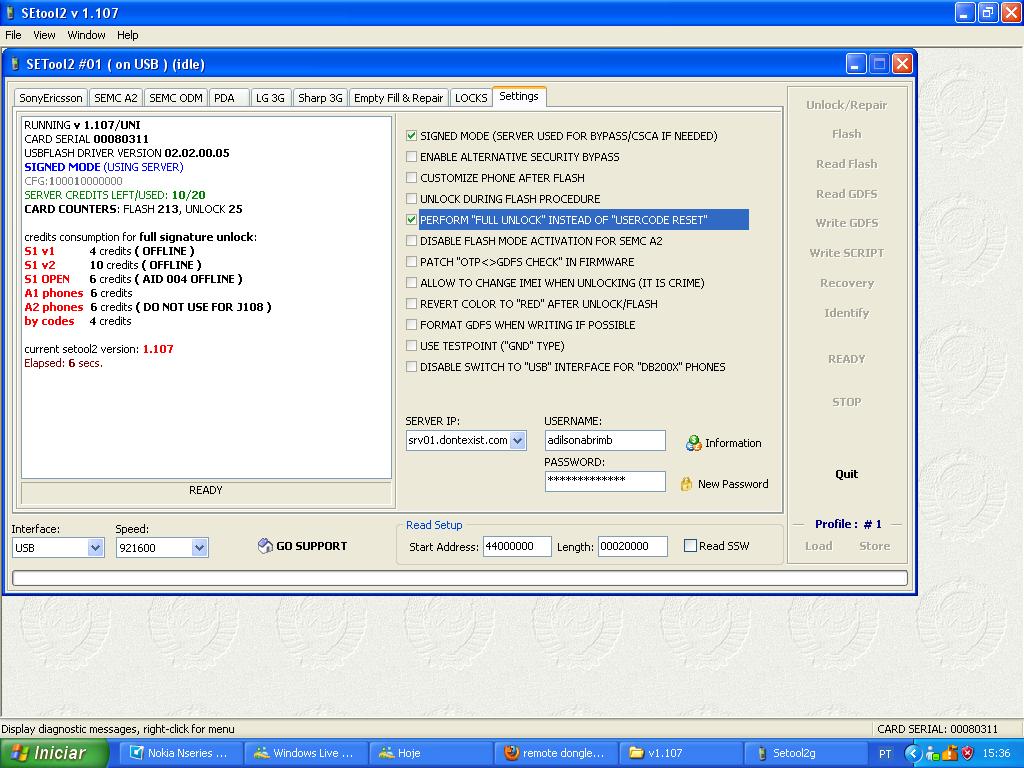1024x768 pixels.
Task: Toggle PERFORM FULL UNLOCK checkbox
Action: coord(411,219)
